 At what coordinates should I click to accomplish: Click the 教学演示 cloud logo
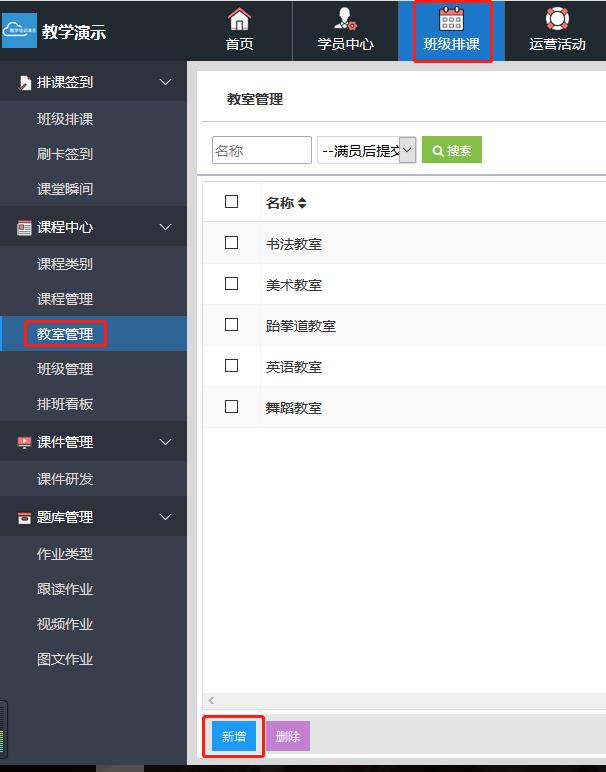pyautogui.click(x=20, y=30)
